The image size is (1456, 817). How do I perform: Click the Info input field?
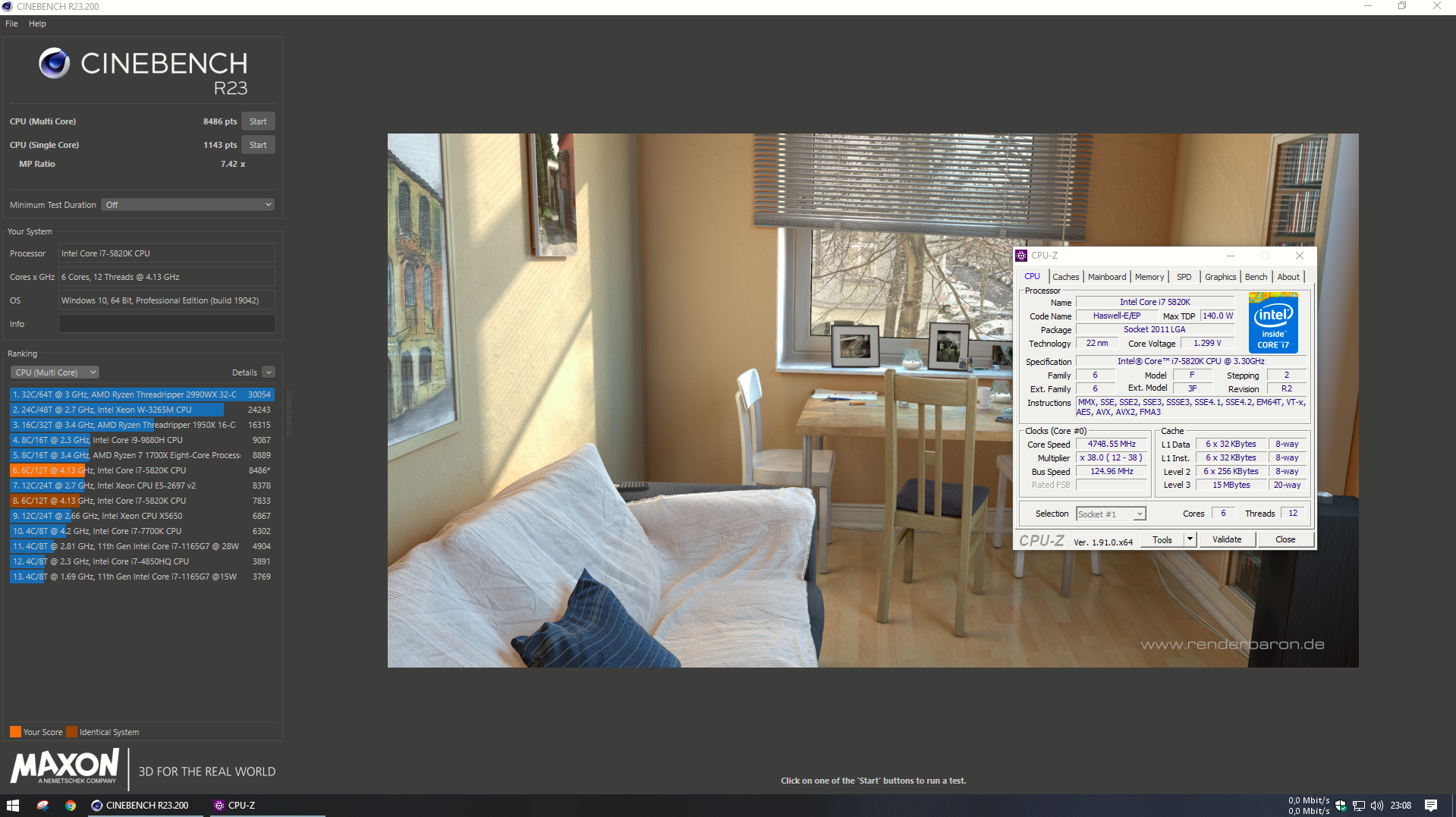coord(167,324)
